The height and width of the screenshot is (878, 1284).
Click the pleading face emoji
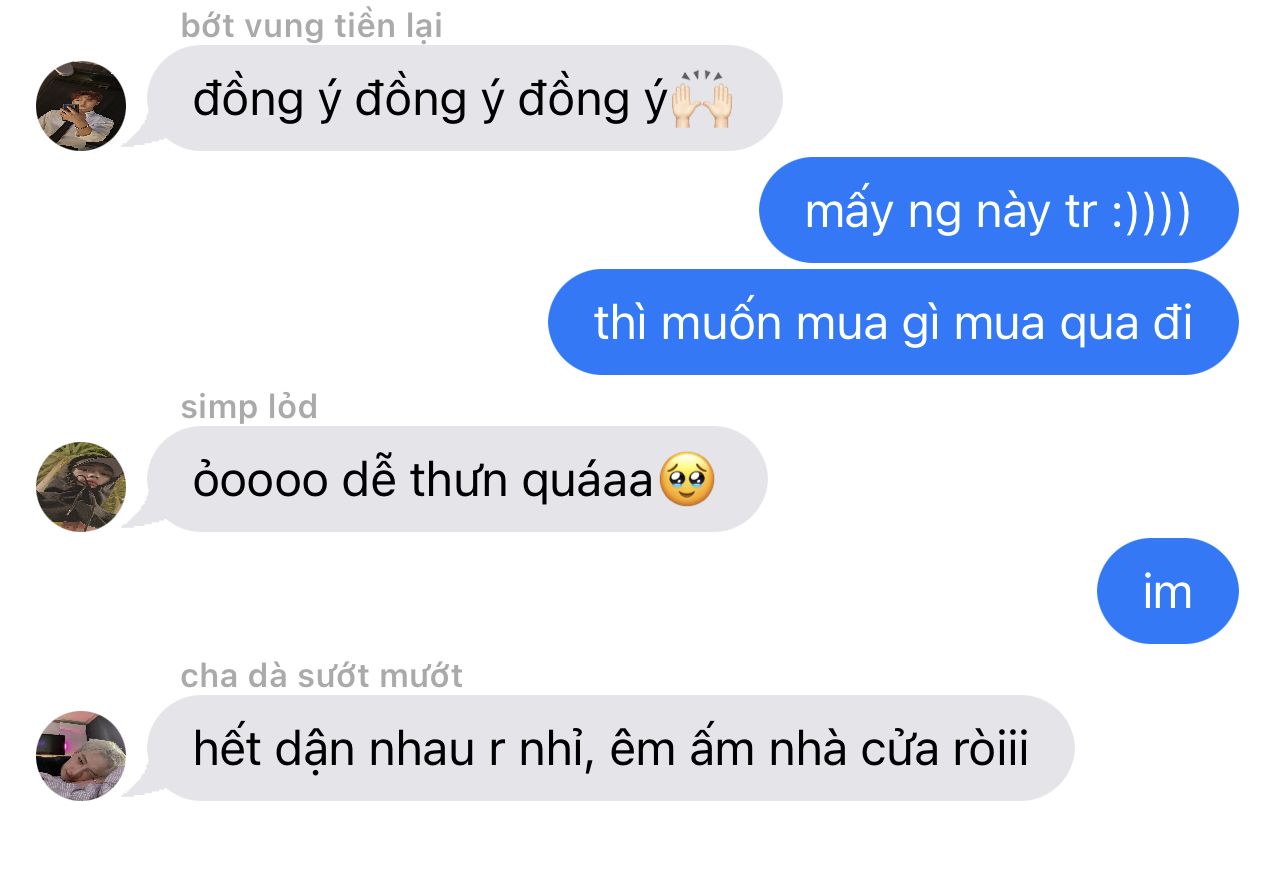[687, 479]
